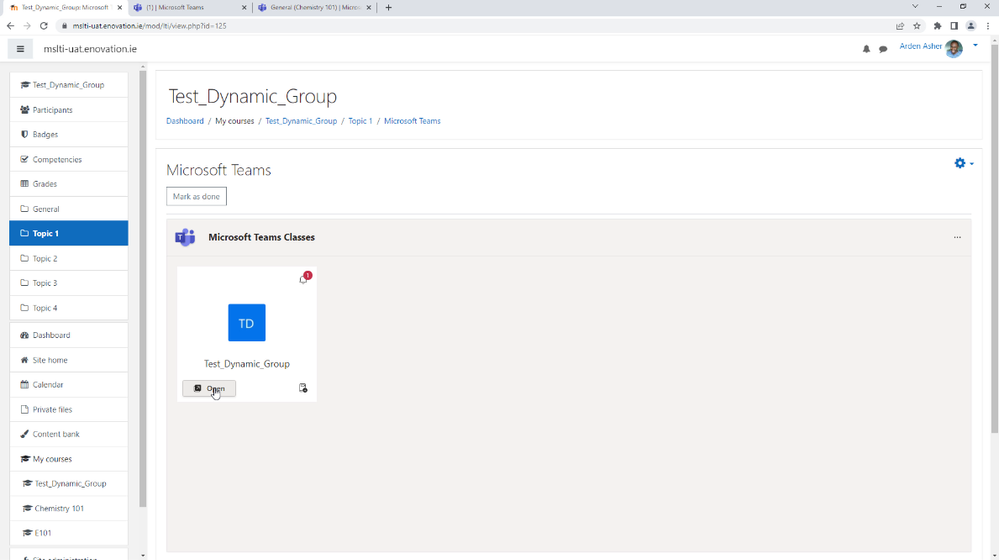Bookmark this page with star icon
The image size is (999, 560).
pos(917,26)
